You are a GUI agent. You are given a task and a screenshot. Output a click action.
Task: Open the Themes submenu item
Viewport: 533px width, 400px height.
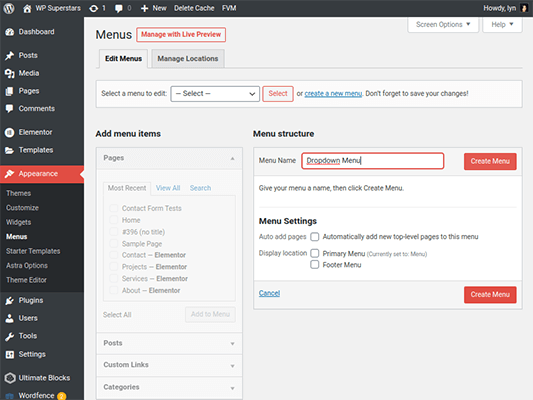pyautogui.click(x=18, y=193)
